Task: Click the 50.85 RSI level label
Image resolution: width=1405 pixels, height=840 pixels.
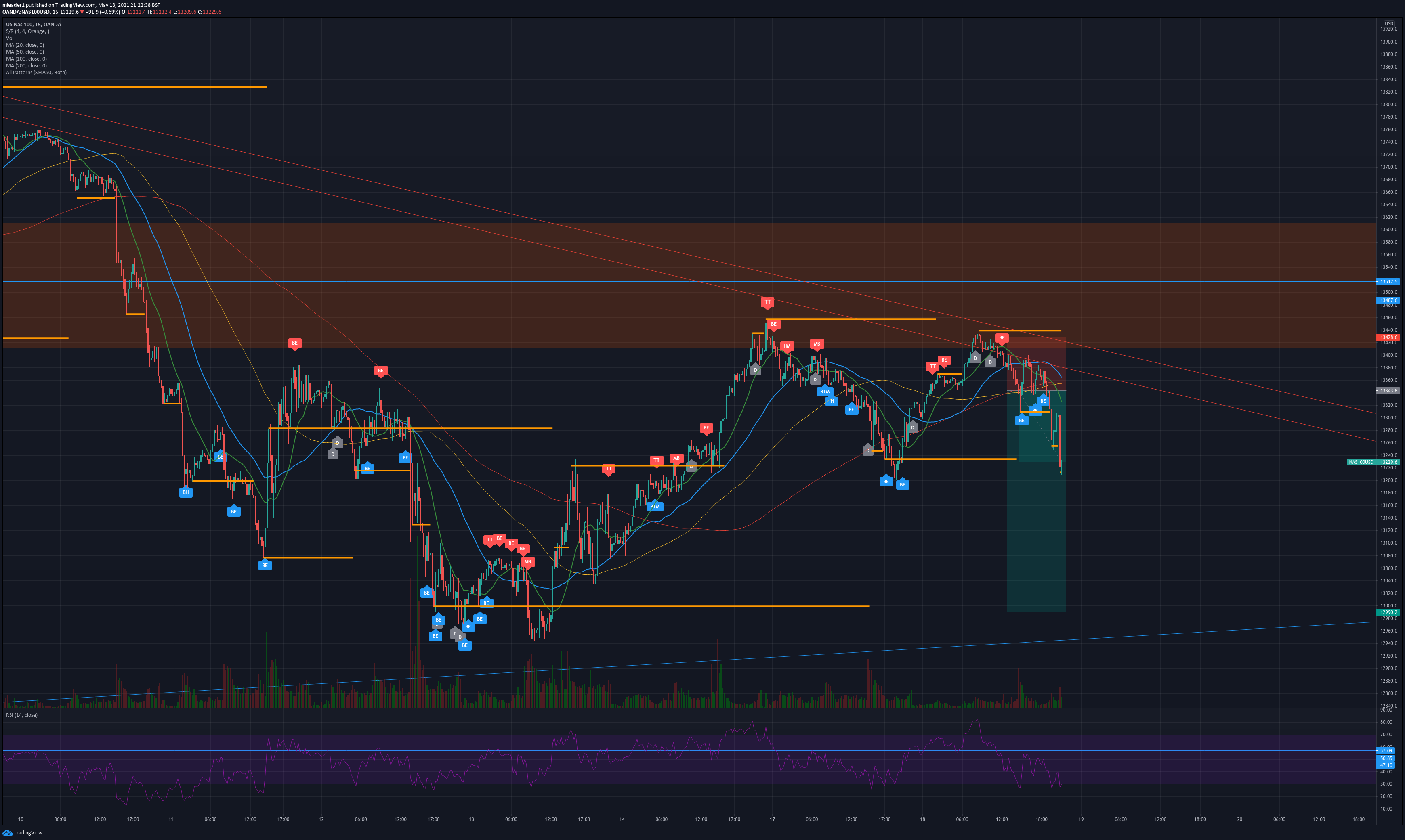Action: pyautogui.click(x=1386, y=758)
